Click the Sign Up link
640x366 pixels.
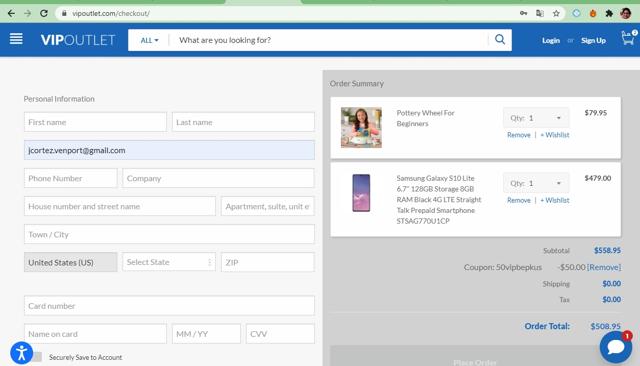tap(593, 40)
